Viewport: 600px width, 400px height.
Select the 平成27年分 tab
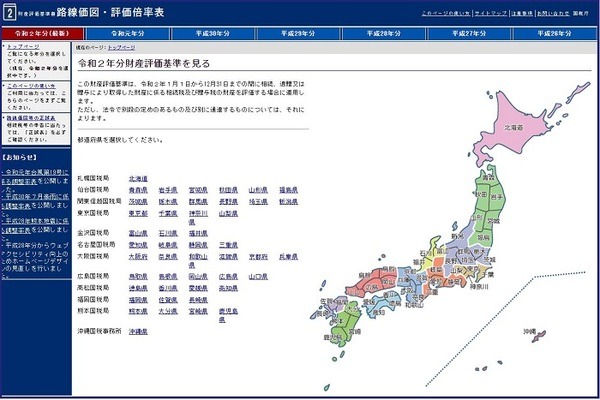click(469, 34)
